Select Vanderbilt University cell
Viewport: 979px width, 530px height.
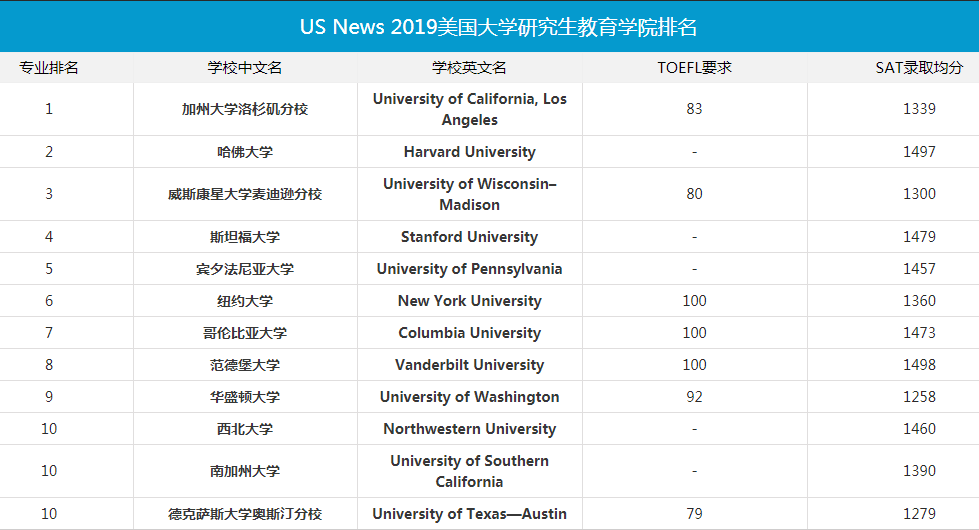[470, 365]
